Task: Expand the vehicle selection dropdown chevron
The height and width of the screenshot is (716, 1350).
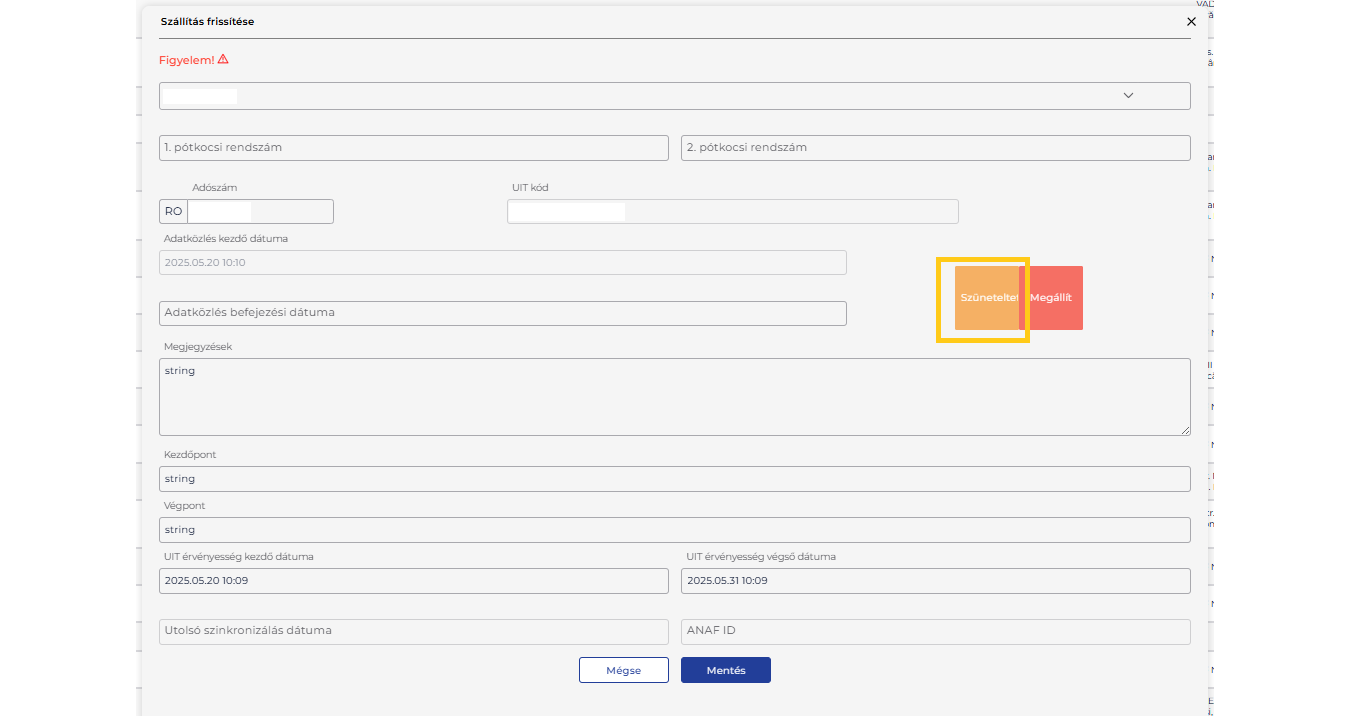Action: click(1128, 96)
